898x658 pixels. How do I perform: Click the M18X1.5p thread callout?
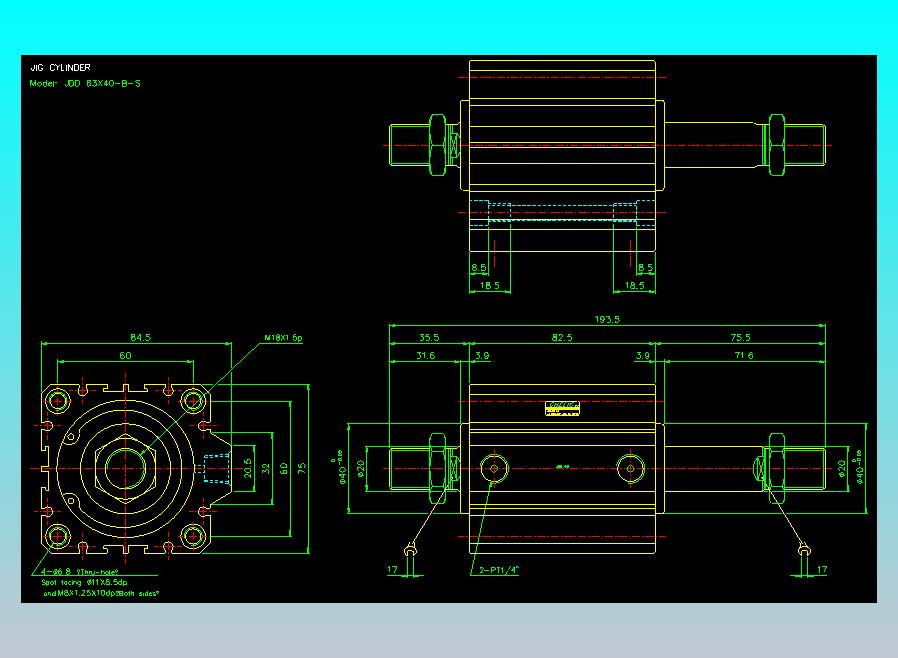point(283,338)
